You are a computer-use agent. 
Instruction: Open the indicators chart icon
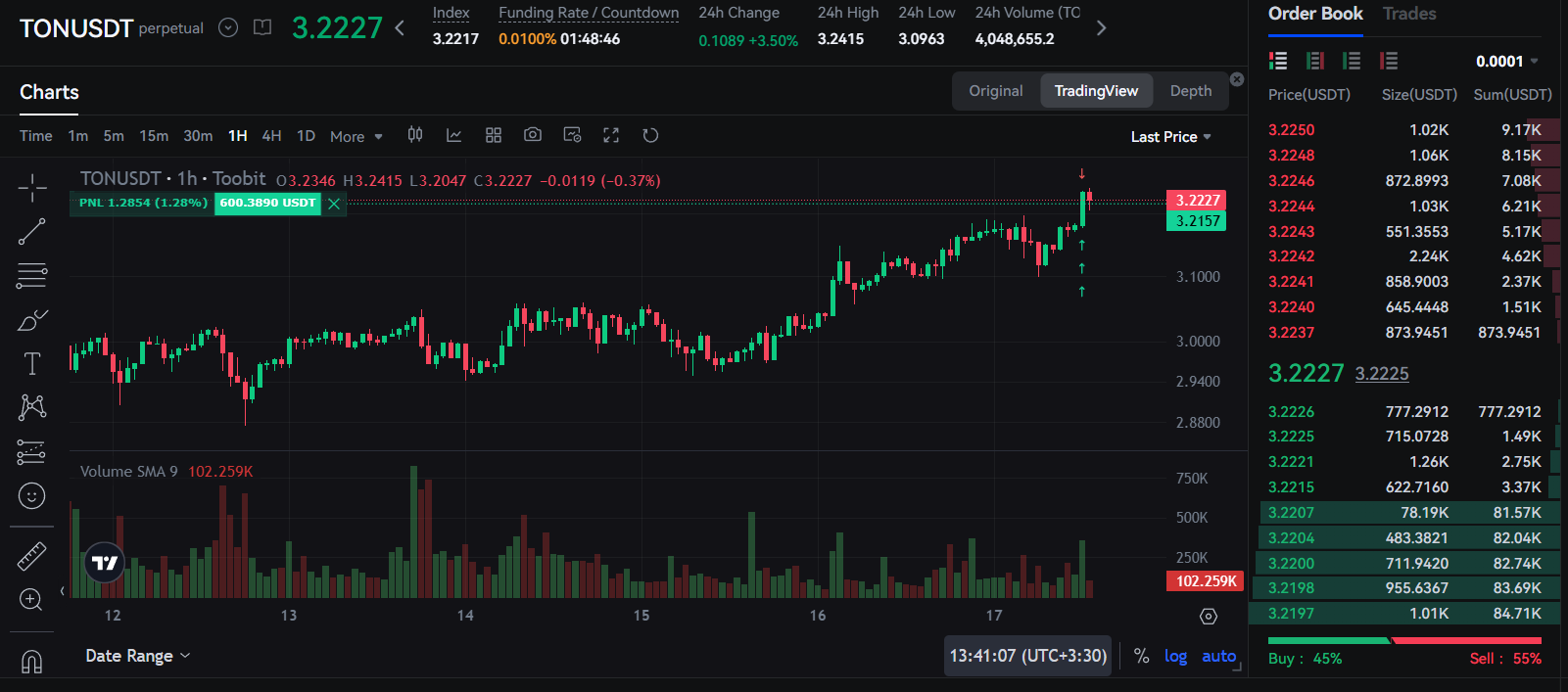pyautogui.click(x=453, y=135)
